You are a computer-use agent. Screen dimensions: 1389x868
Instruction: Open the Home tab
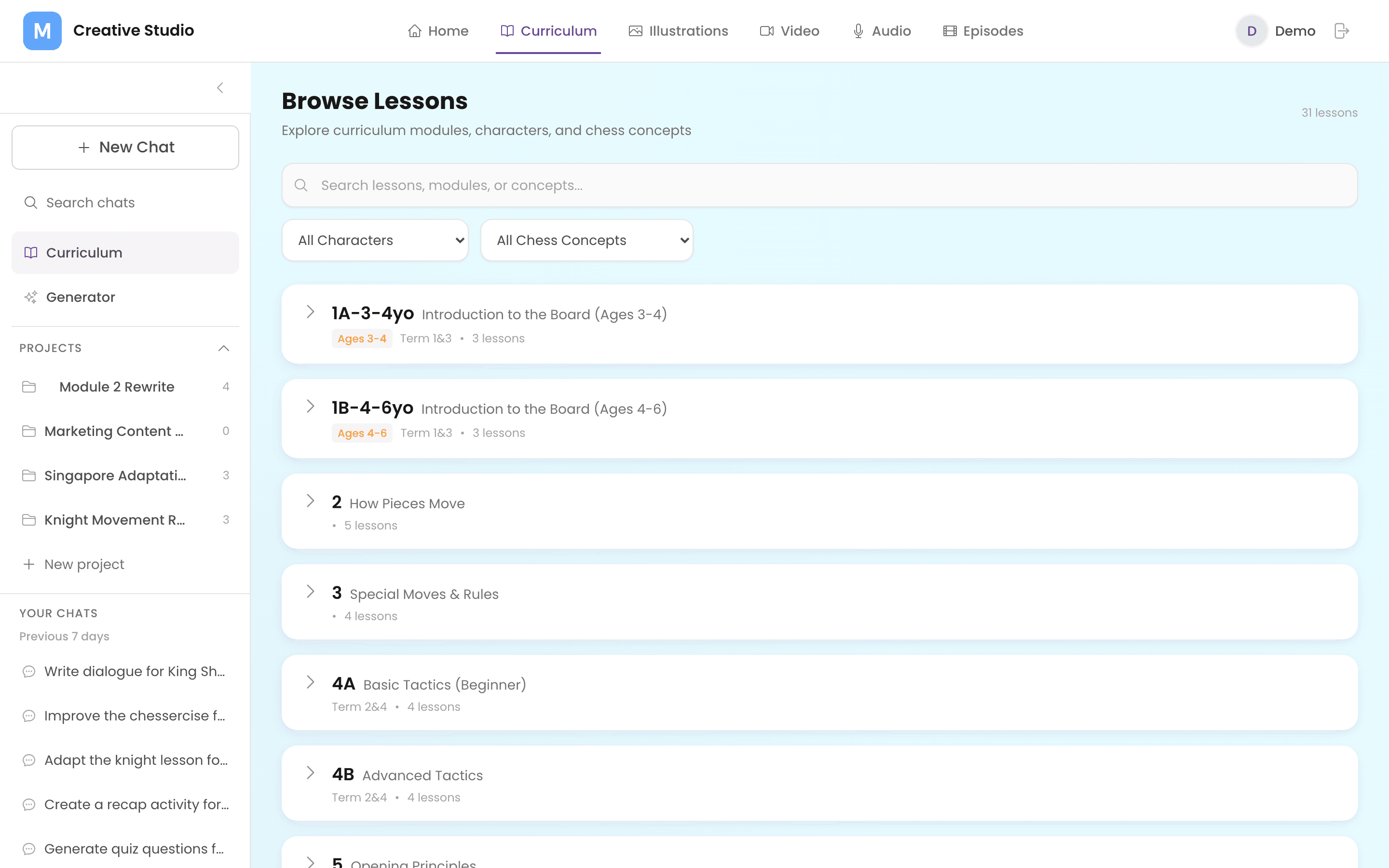(x=438, y=31)
